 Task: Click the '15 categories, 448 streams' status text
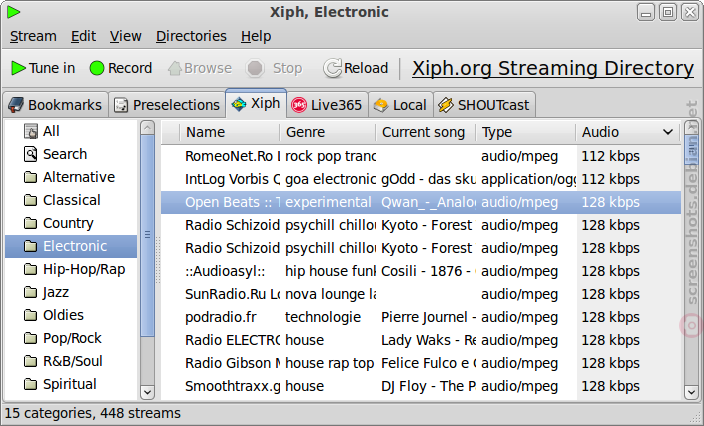coord(93,413)
